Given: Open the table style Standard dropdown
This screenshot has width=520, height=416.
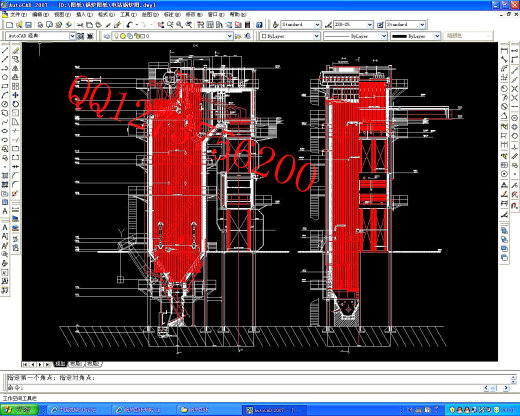Looking at the screenshot, I should pos(422,25).
